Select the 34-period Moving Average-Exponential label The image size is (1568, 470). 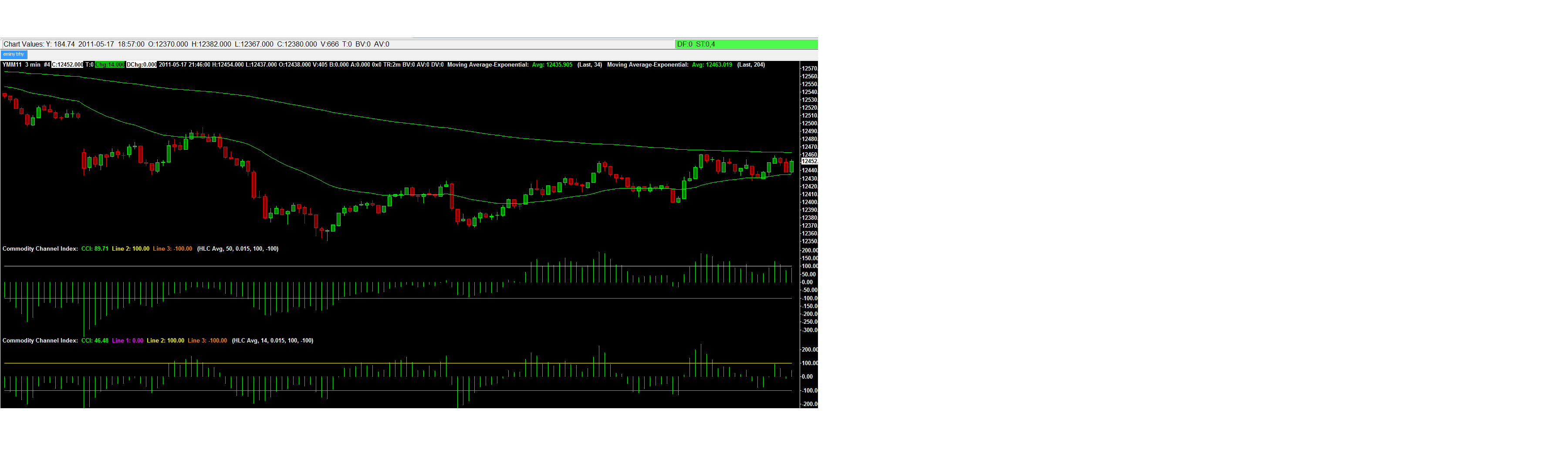[487, 64]
